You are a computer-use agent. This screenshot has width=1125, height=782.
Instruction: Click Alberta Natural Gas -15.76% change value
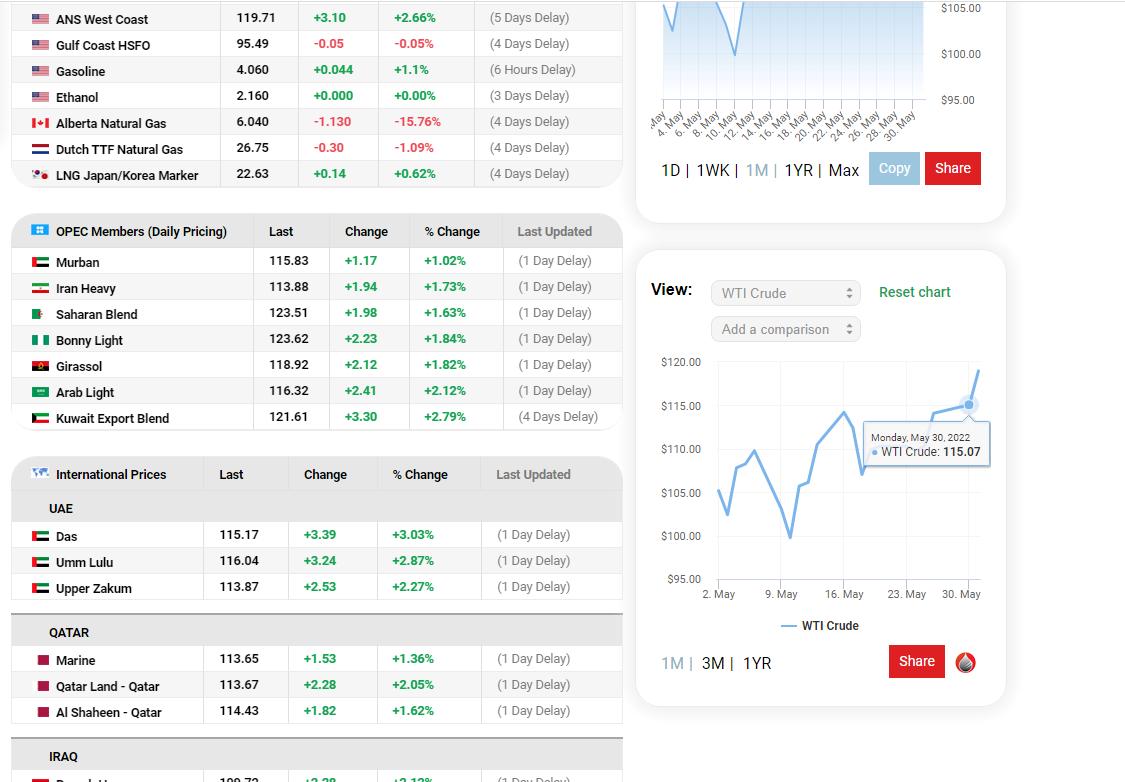tap(418, 122)
